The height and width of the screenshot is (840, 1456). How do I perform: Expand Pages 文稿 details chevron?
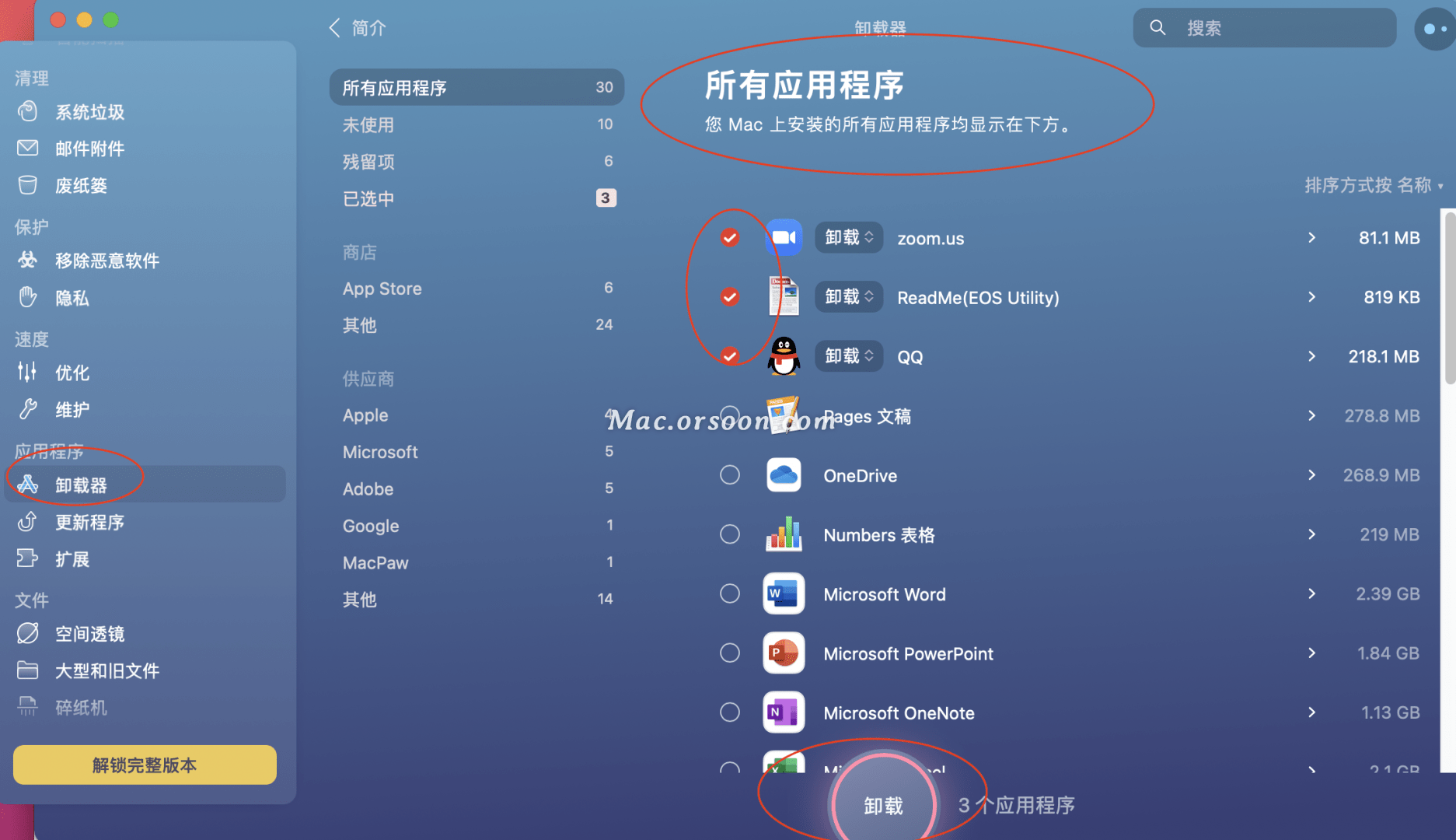click(x=1311, y=415)
